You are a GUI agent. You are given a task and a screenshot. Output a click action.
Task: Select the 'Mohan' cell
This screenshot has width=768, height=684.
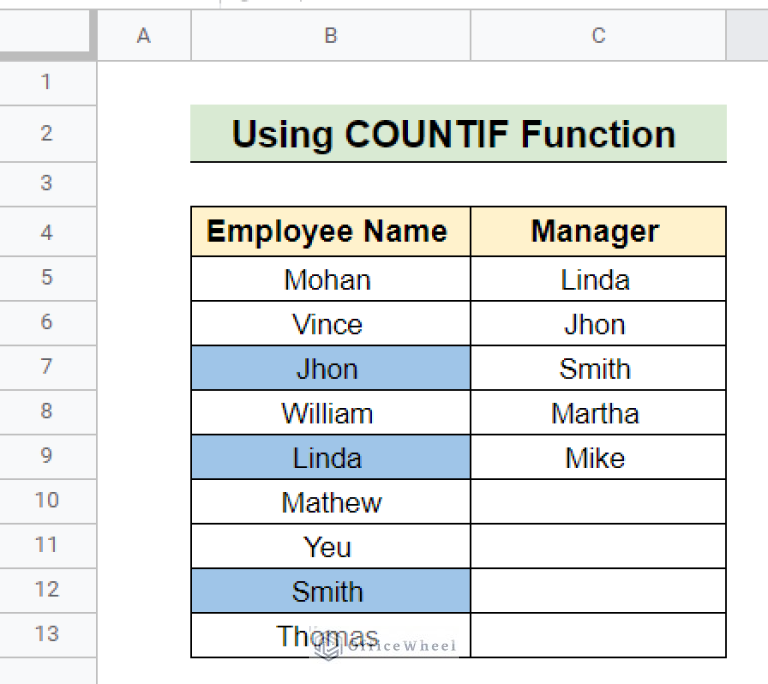point(331,278)
